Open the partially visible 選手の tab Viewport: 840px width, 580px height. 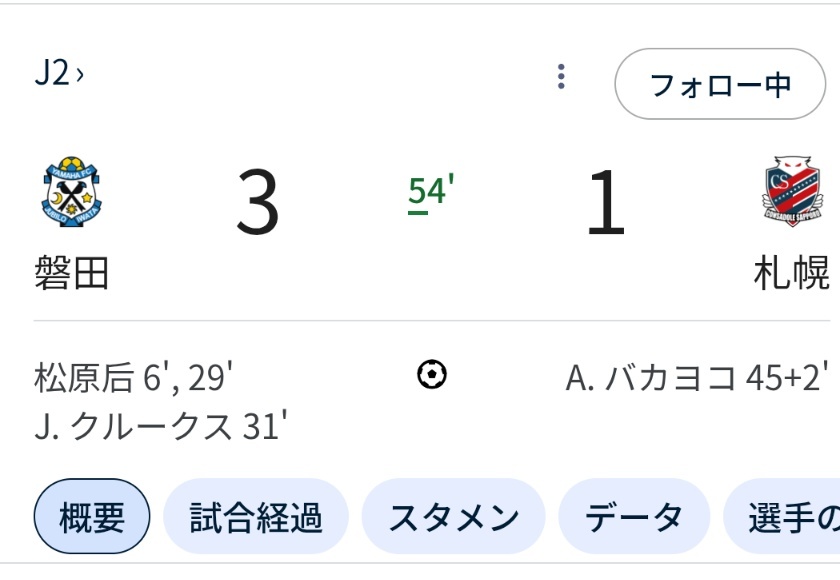pos(782,517)
